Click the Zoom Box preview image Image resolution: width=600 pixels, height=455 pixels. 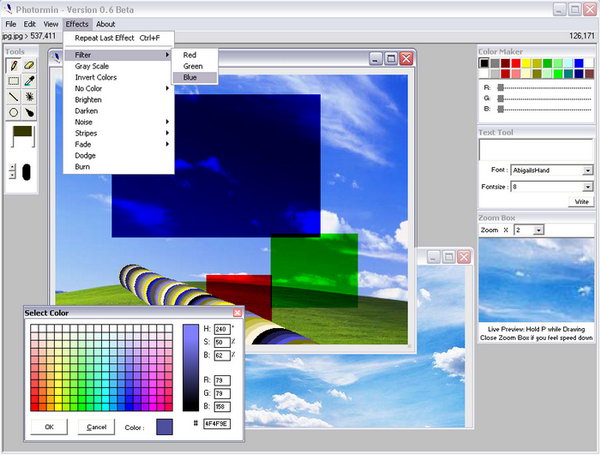[x=536, y=280]
